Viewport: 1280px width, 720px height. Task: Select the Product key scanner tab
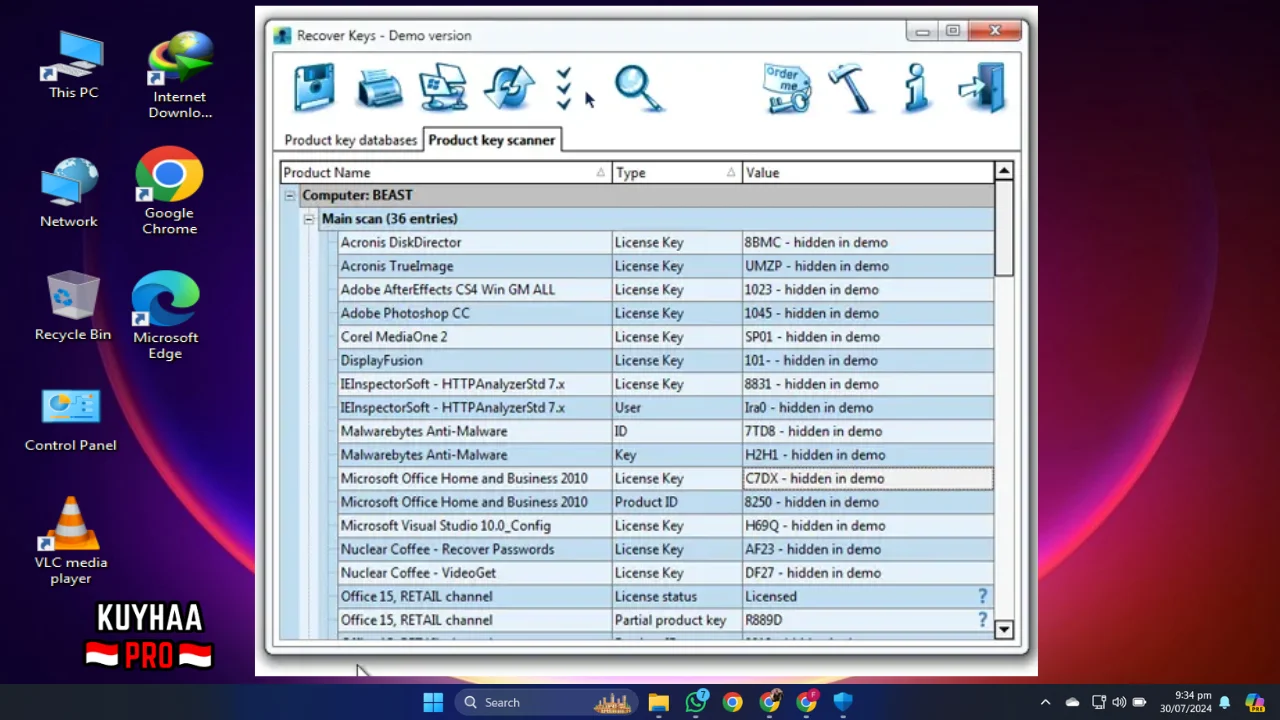tap(491, 140)
